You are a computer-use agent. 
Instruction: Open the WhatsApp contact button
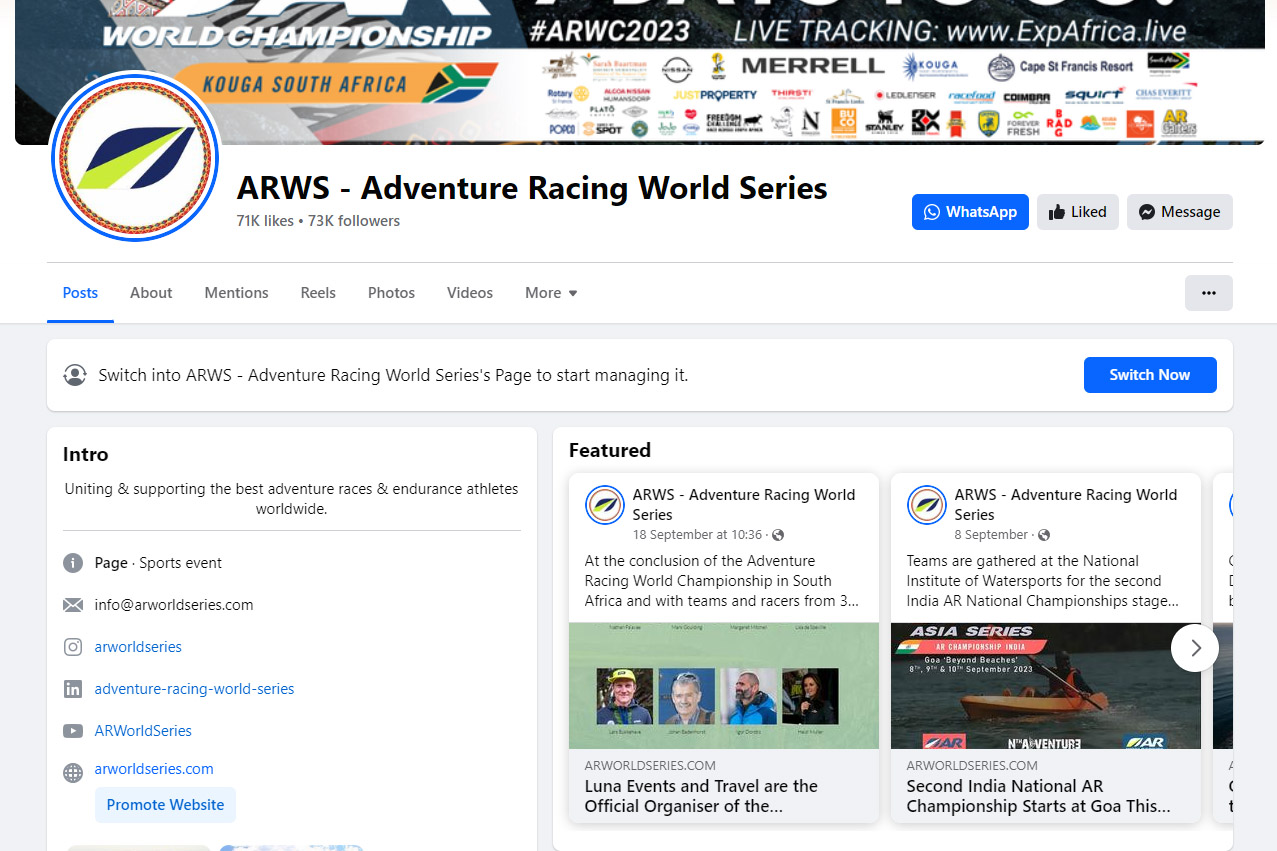969,212
